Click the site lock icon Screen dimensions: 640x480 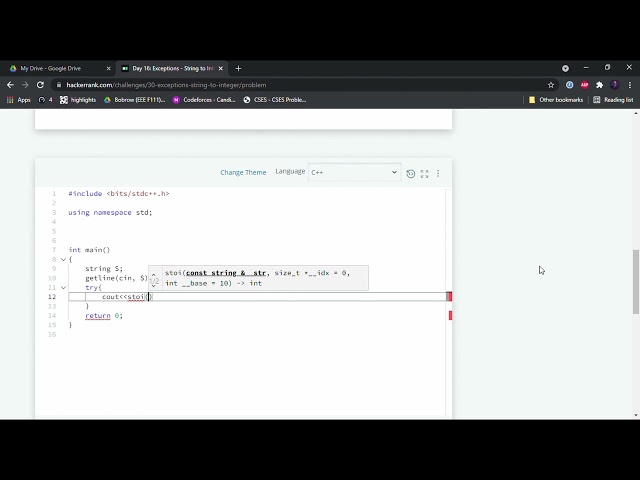(59, 85)
